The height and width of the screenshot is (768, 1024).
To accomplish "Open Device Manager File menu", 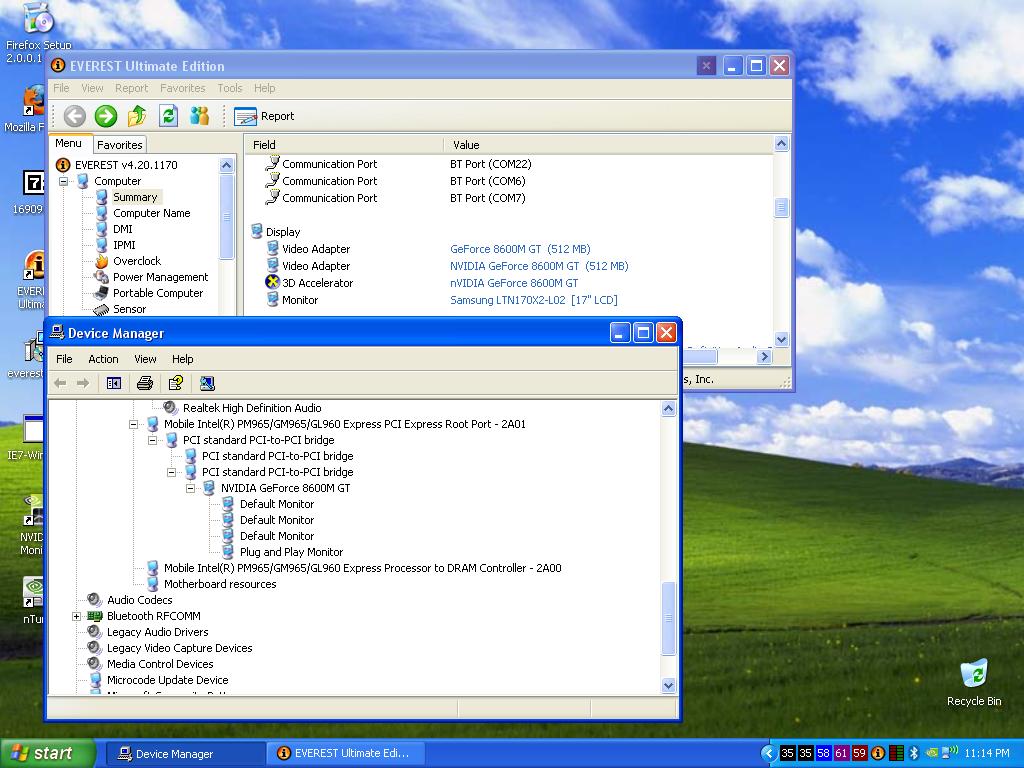I will (x=64, y=359).
